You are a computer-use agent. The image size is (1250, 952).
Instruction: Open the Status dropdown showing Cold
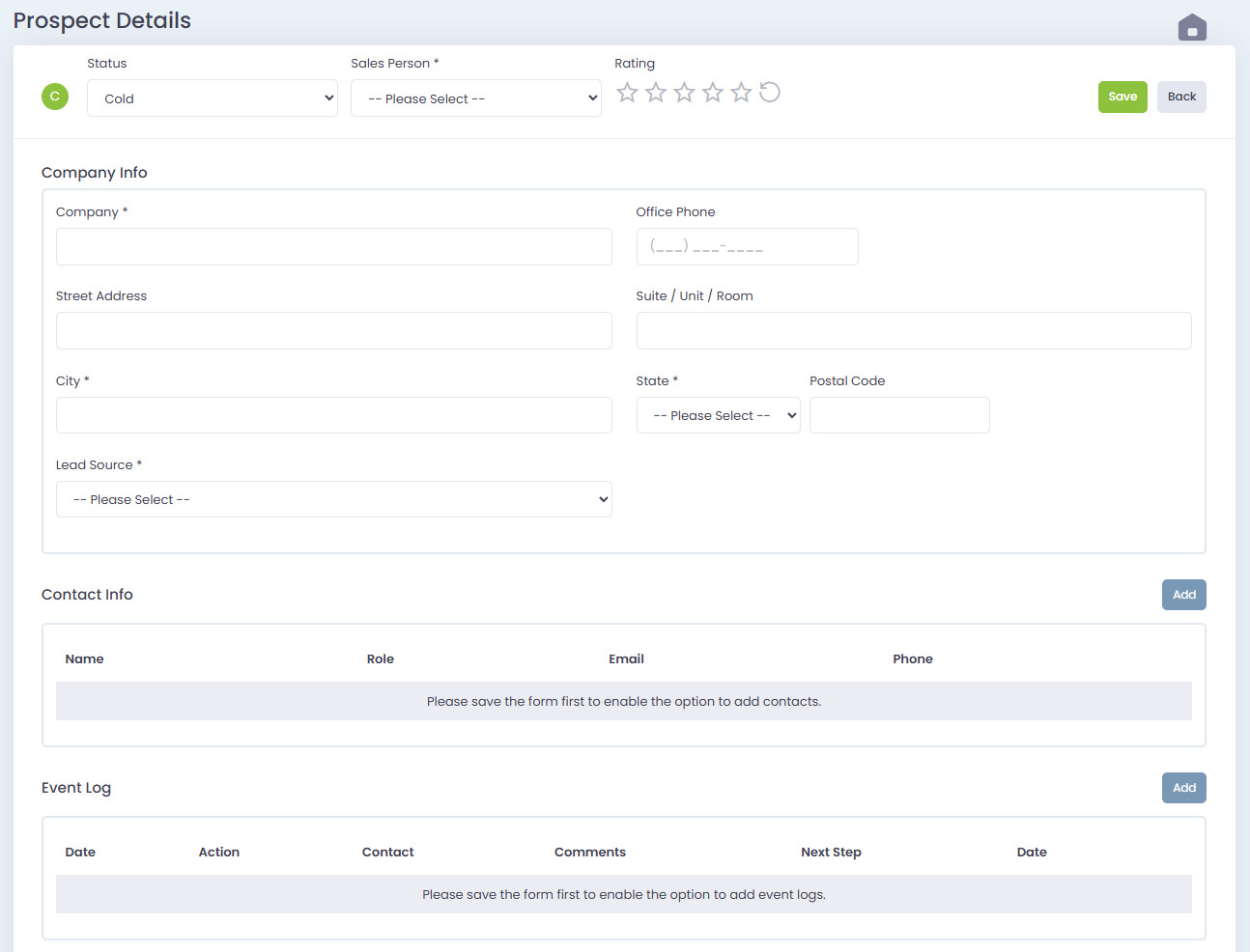[212, 98]
